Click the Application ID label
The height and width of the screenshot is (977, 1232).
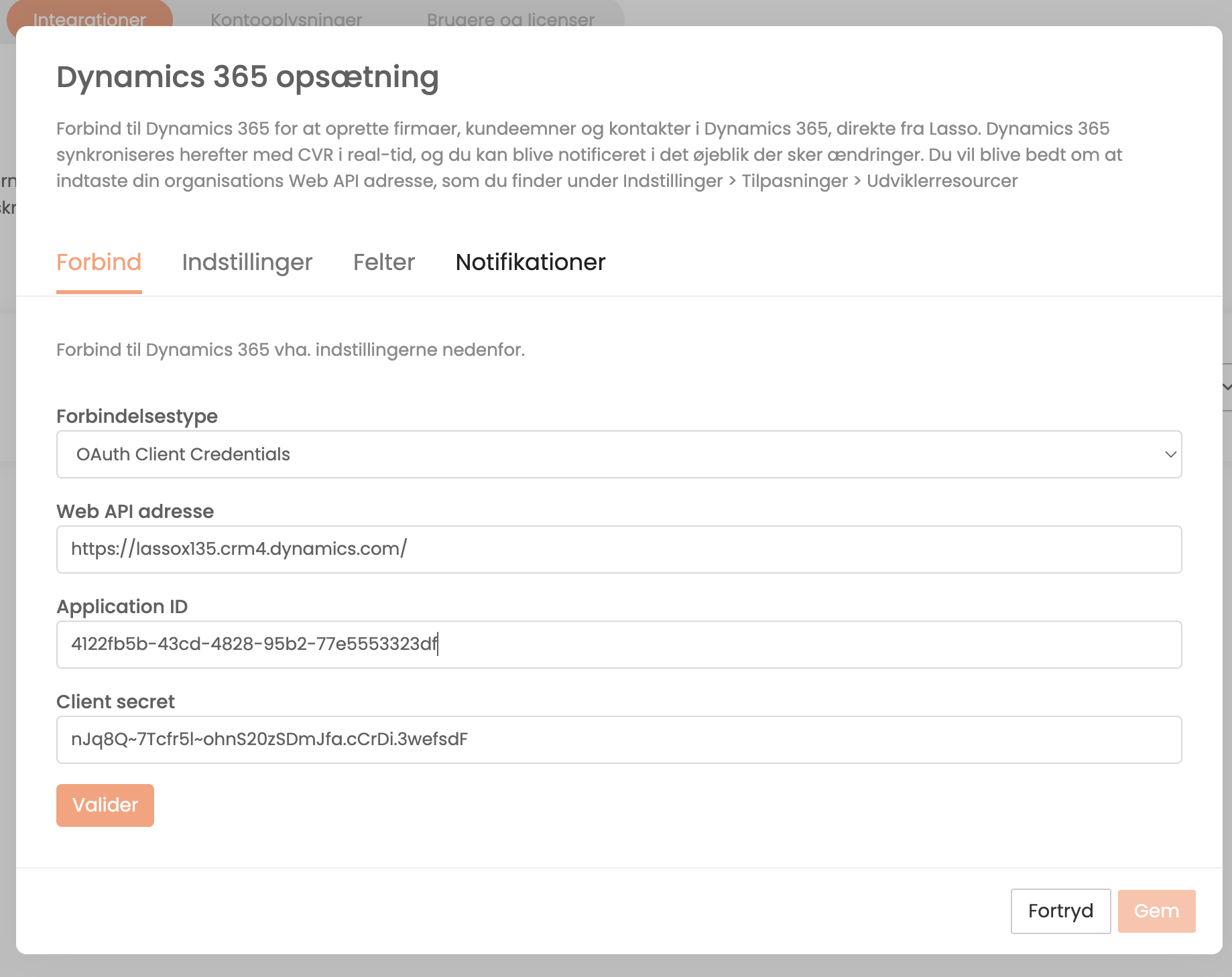tap(122, 606)
